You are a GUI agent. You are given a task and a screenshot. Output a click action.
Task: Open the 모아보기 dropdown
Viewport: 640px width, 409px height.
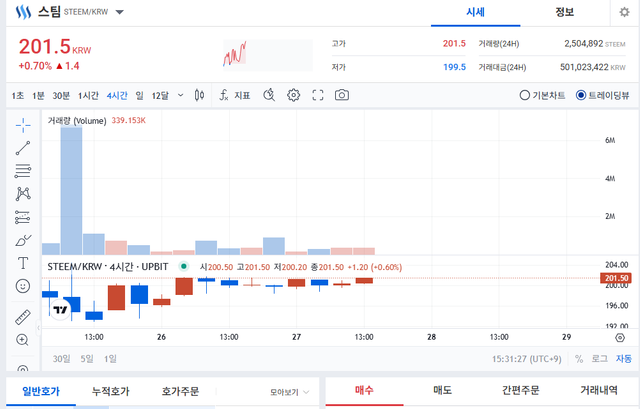[x=289, y=392]
